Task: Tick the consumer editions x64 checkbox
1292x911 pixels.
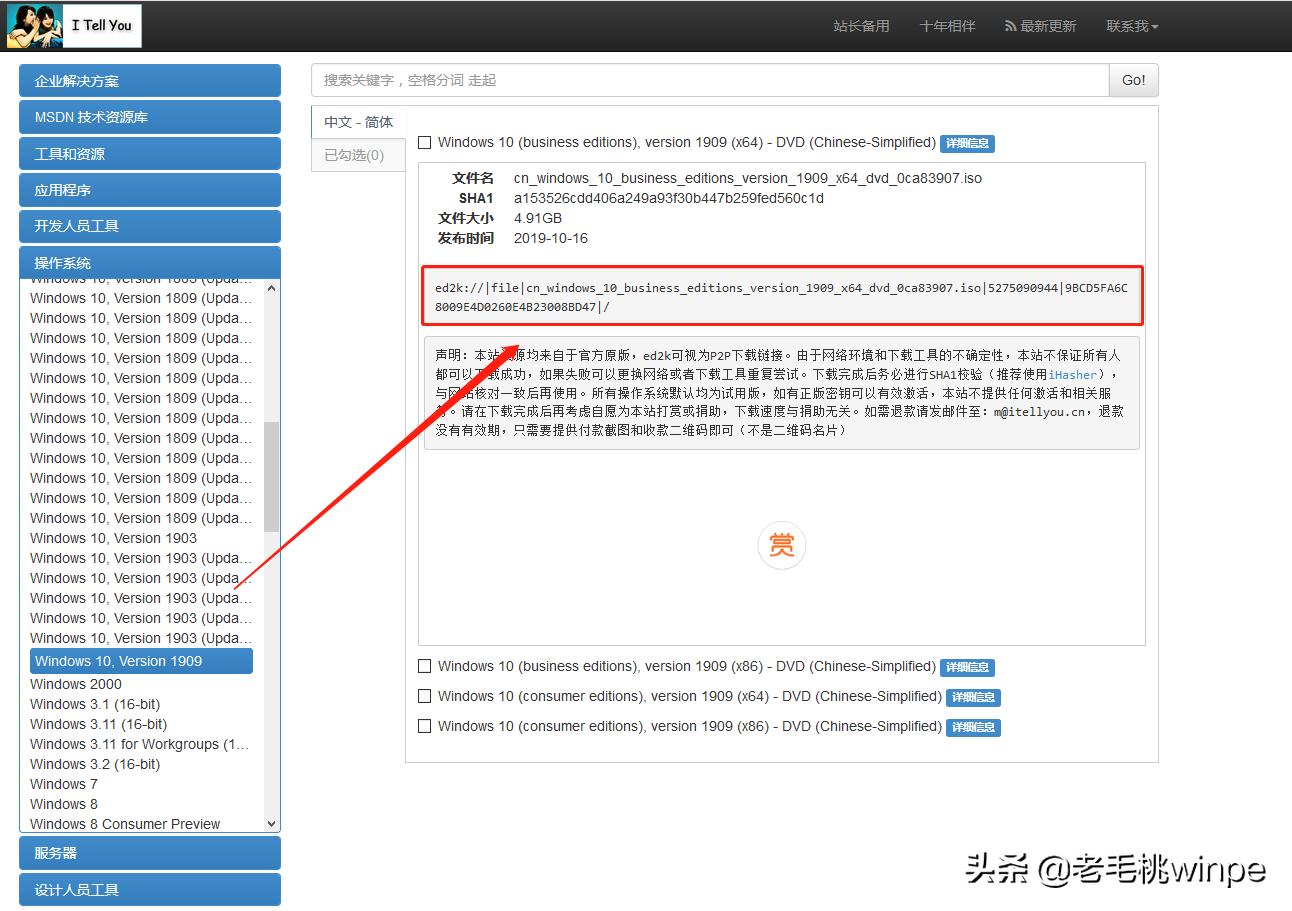Action: pyautogui.click(x=425, y=696)
